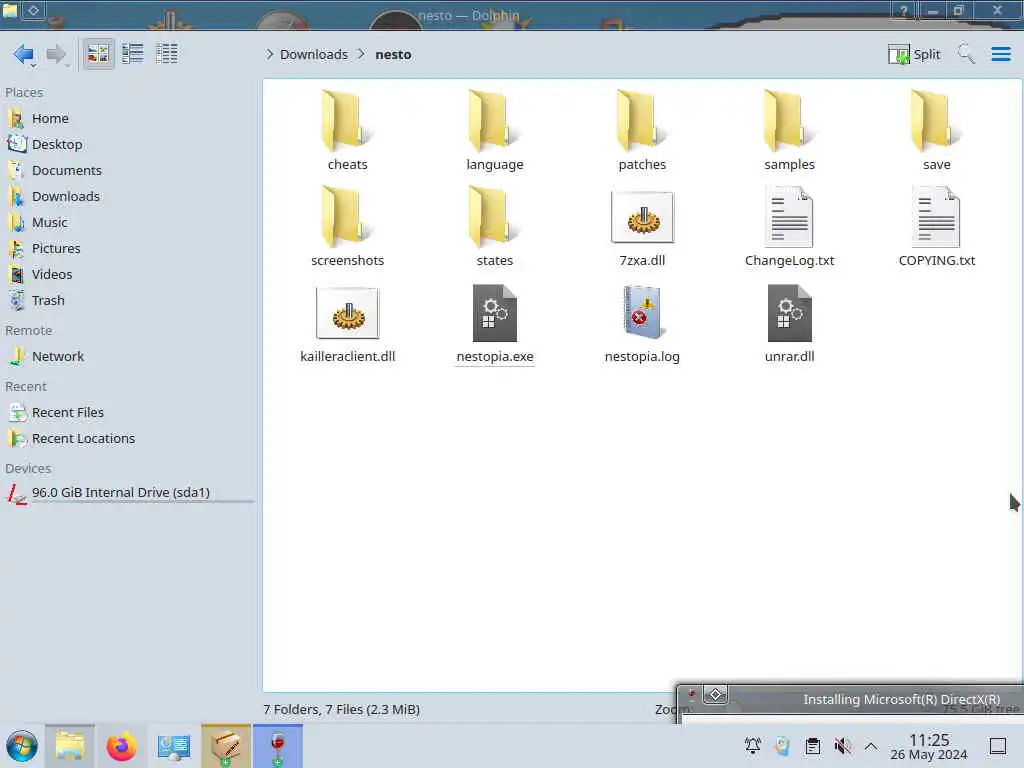Open notifications bell in tray
Viewport: 1024px width, 768px height.
(752, 746)
